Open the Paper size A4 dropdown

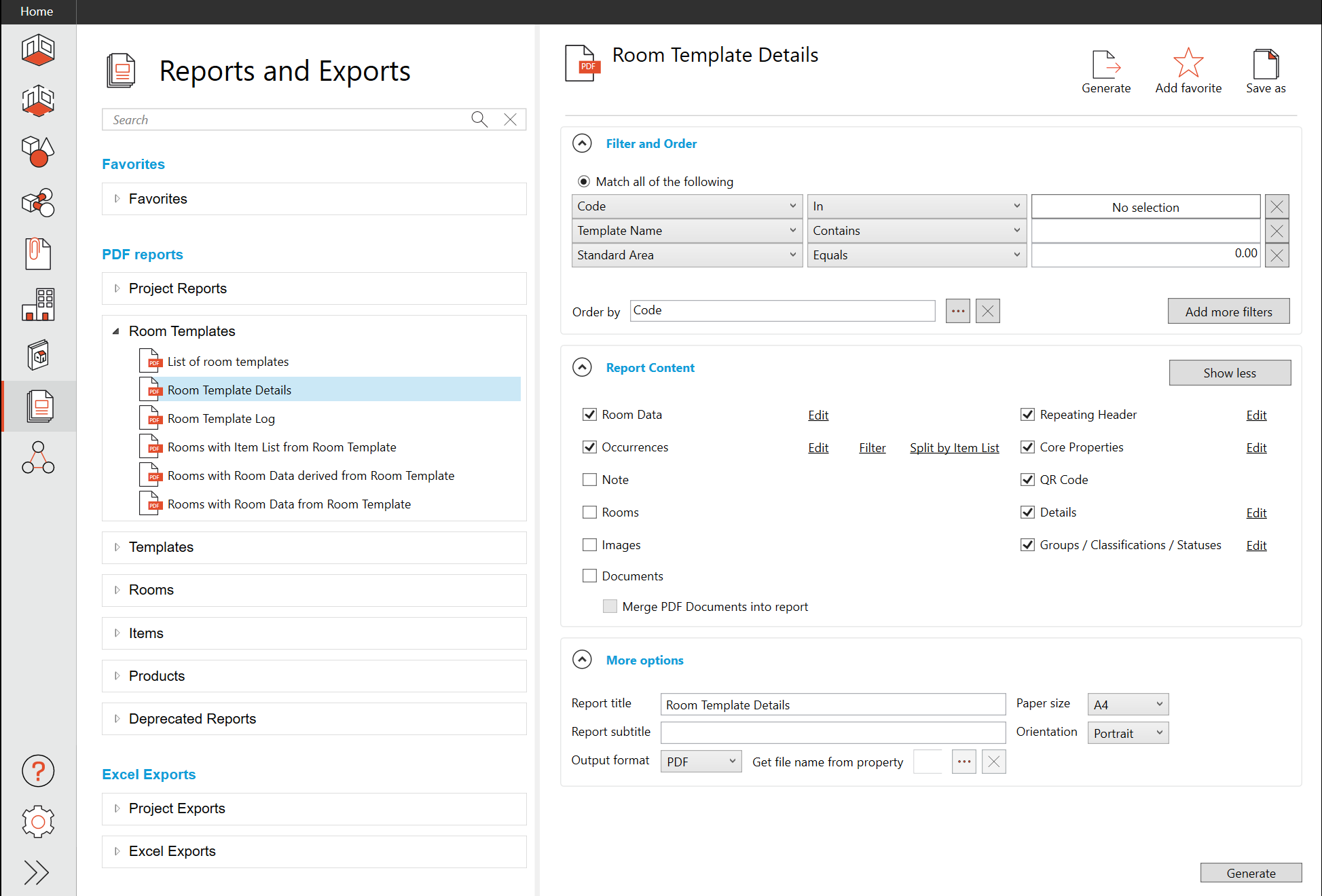pyautogui.click(x=1127, y=705)
